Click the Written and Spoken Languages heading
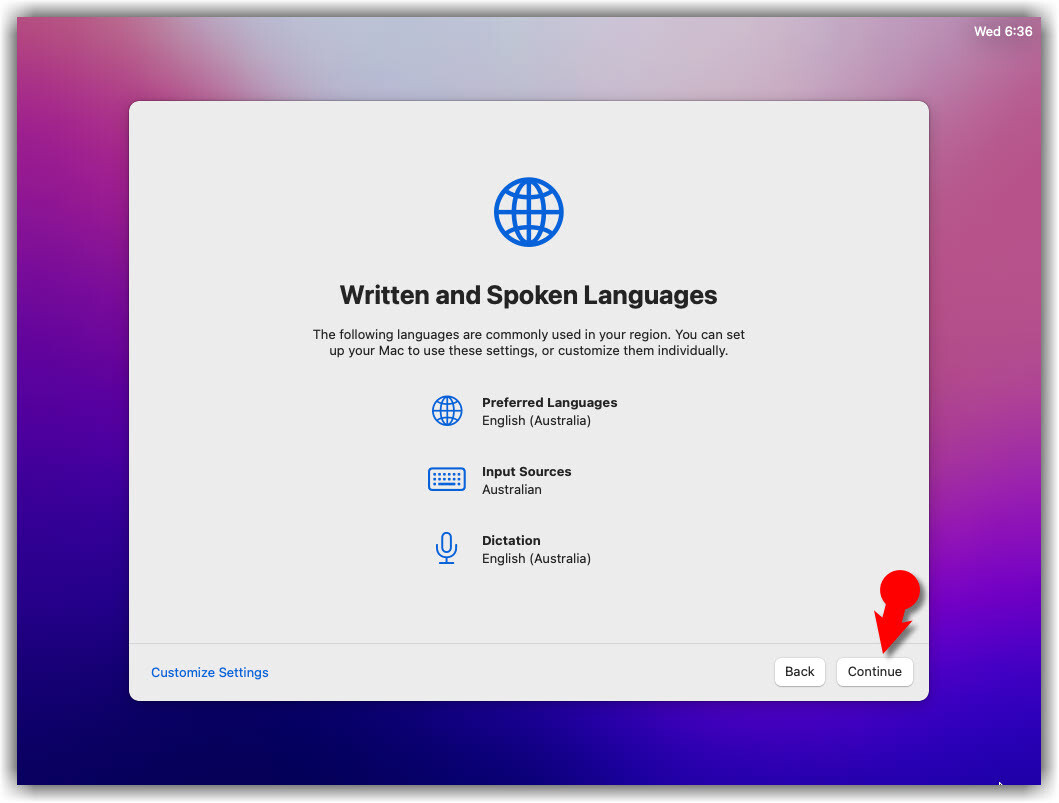This screenshot has width=1059, height=803. point(528,296)
